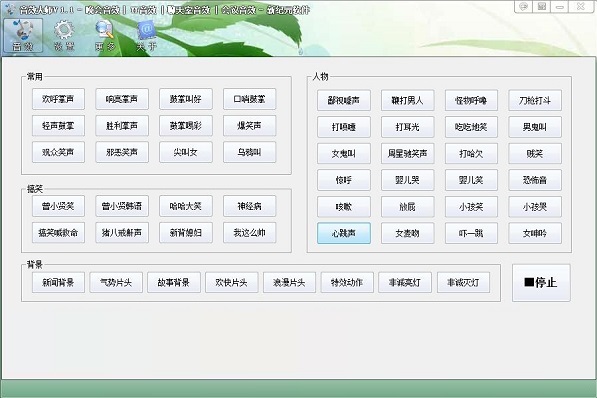Play the 观众笑声 audience laughter sound

pos(58,152)
